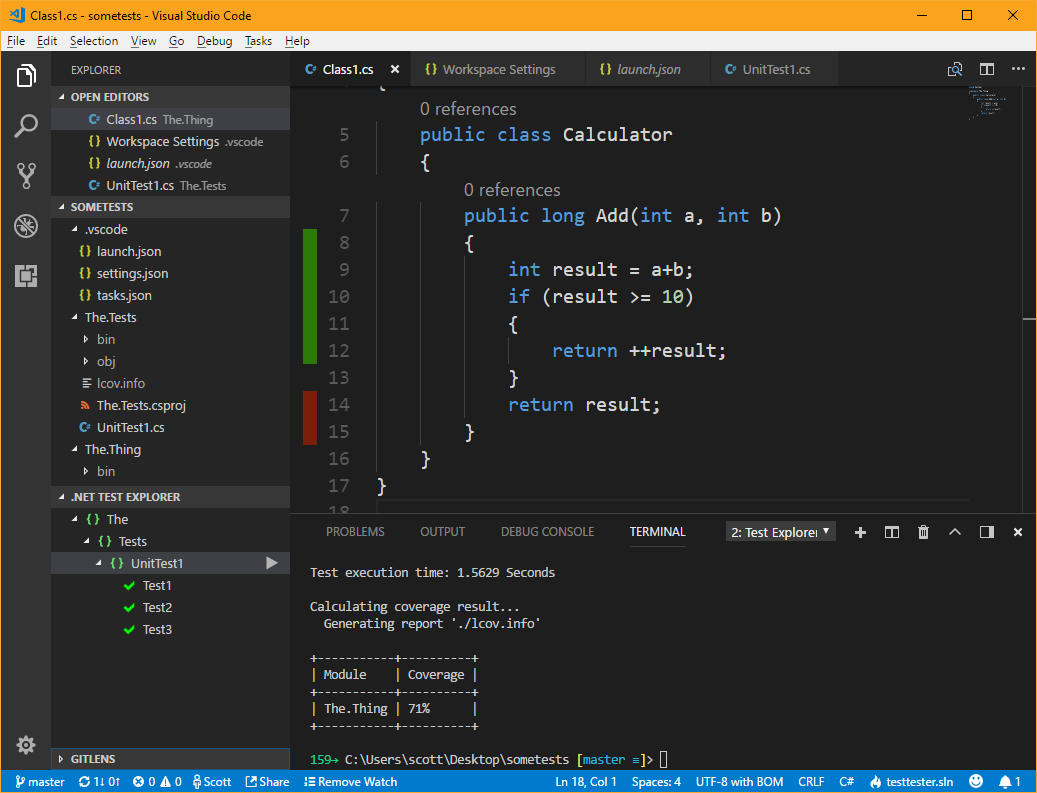The image size is (1037, 793).
Task: Open the editor more actions ellipsis
Action: [x=1018, y=69]
